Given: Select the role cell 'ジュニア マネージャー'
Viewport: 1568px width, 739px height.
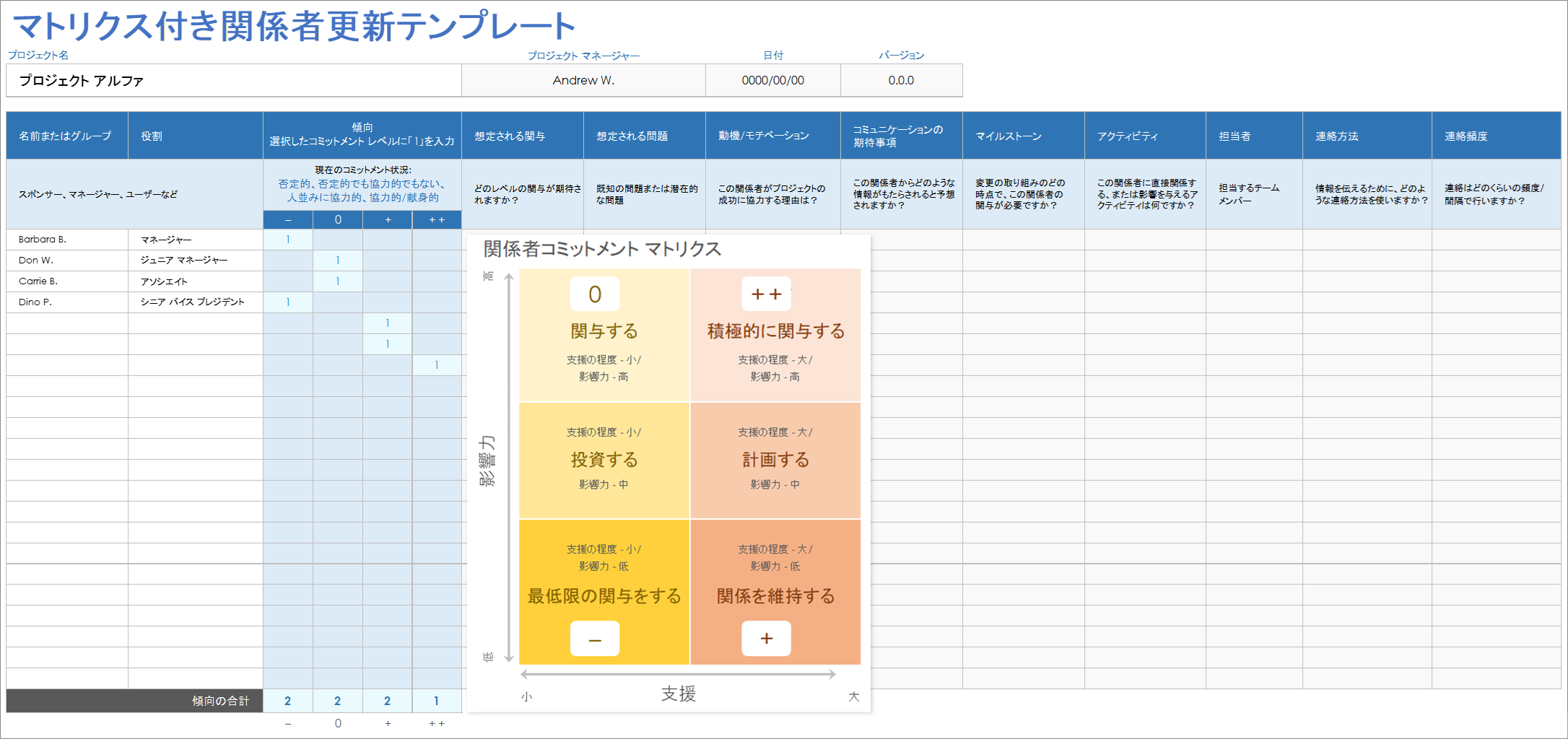Looking at the screenshot, I should tap(196, 261).
